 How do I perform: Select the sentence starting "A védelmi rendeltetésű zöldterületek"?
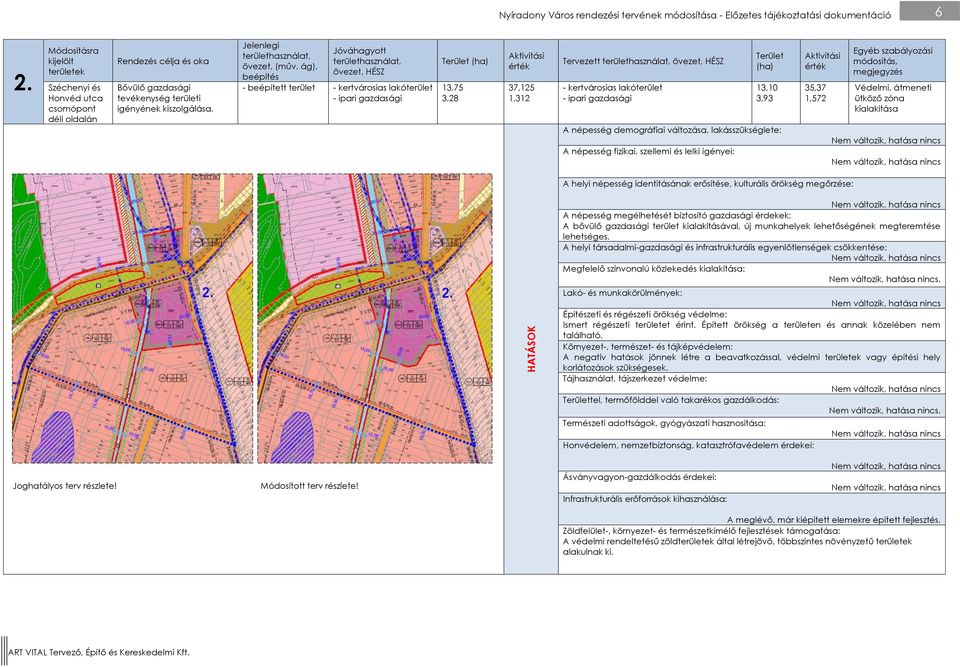click(737, 547)
